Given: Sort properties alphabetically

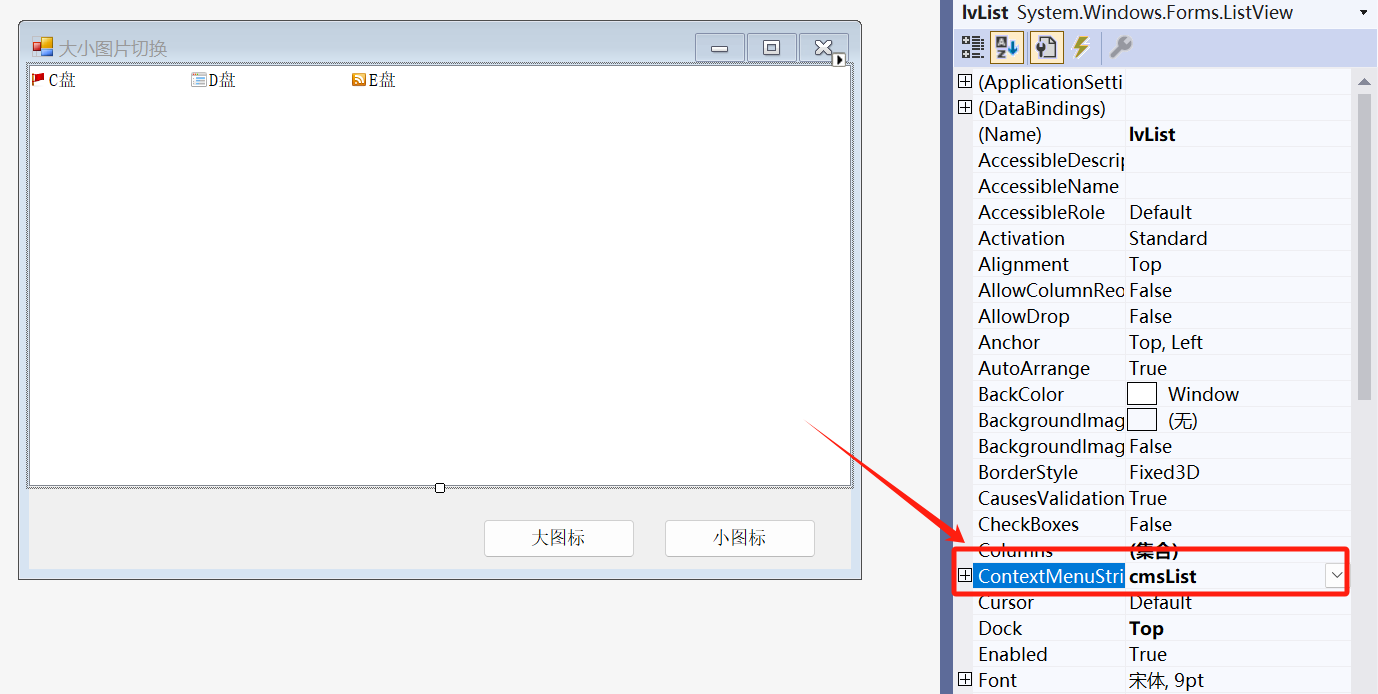Looking at the screenshot, I should click(x=1007, y=47).
